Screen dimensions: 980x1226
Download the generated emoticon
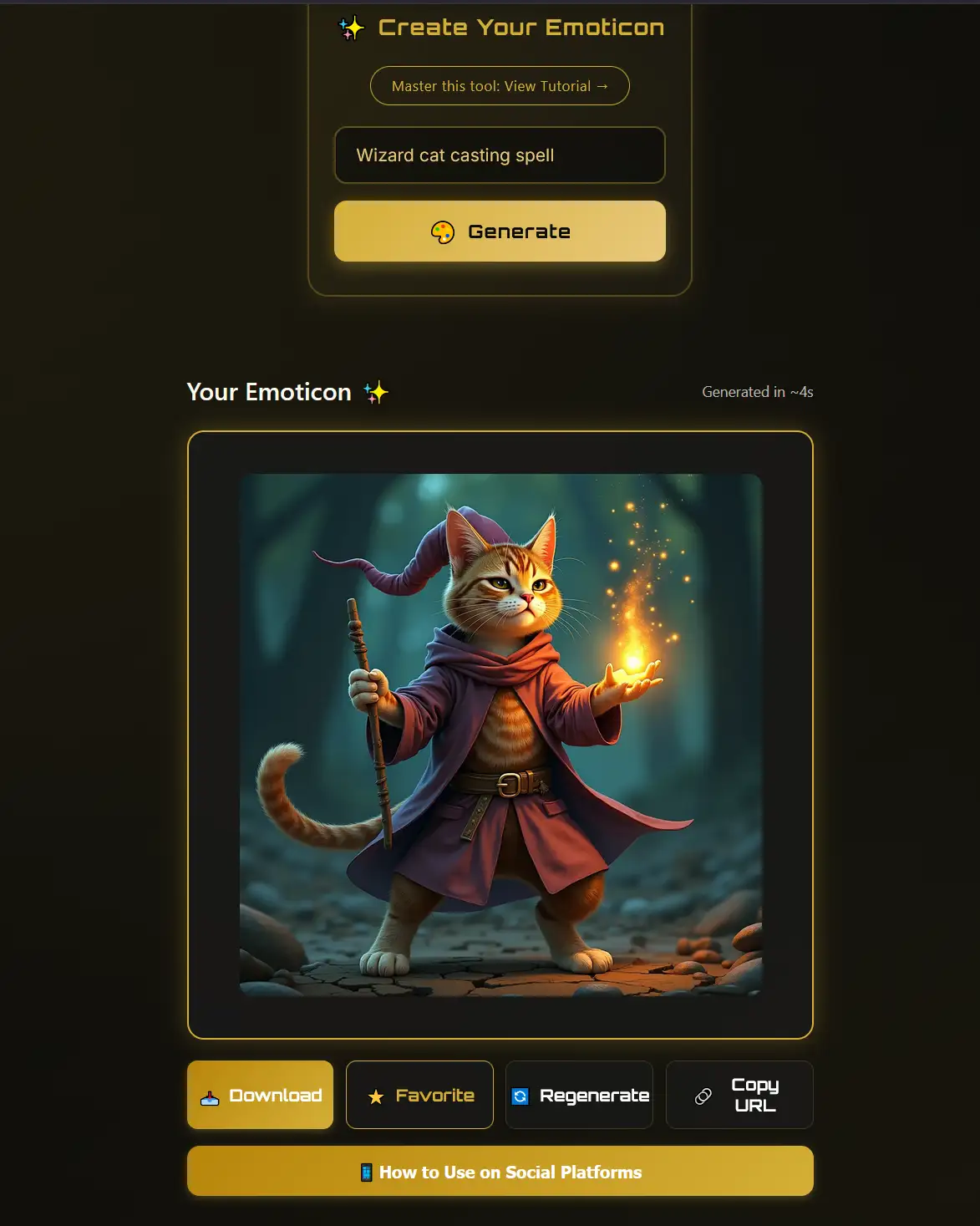[x=260, y=1095]
